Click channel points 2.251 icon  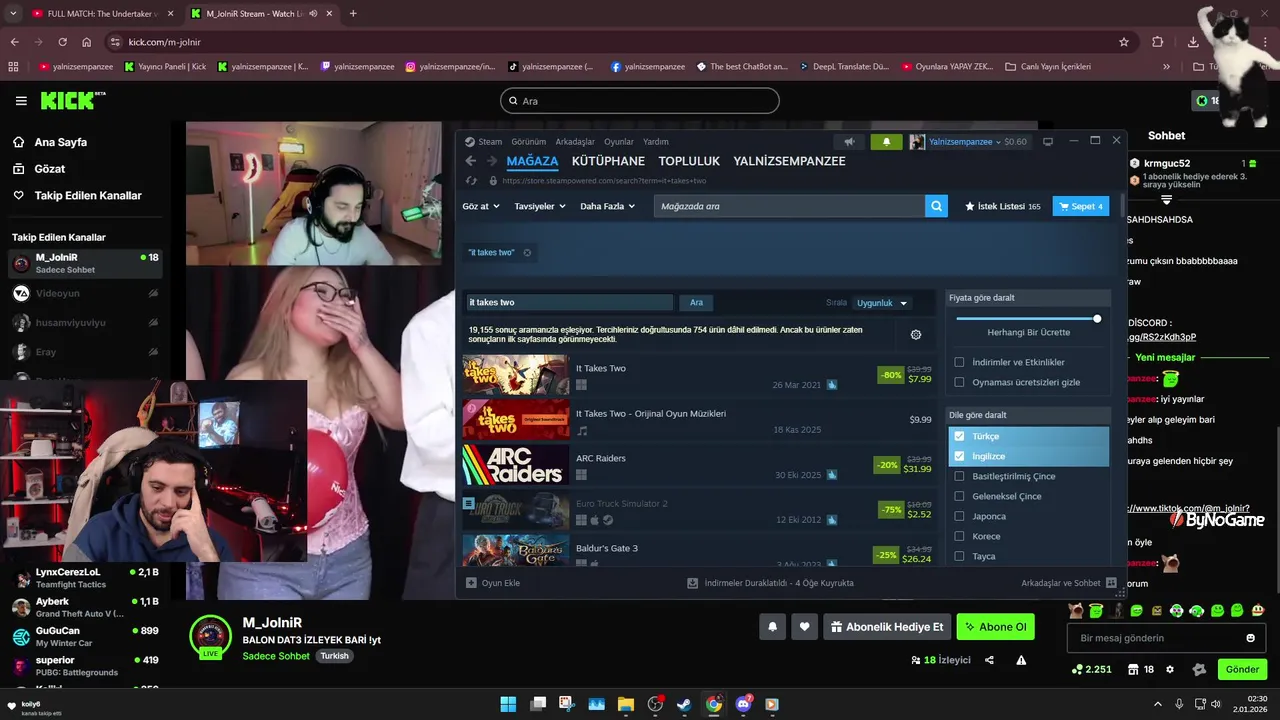click(x=1091, y=669)
